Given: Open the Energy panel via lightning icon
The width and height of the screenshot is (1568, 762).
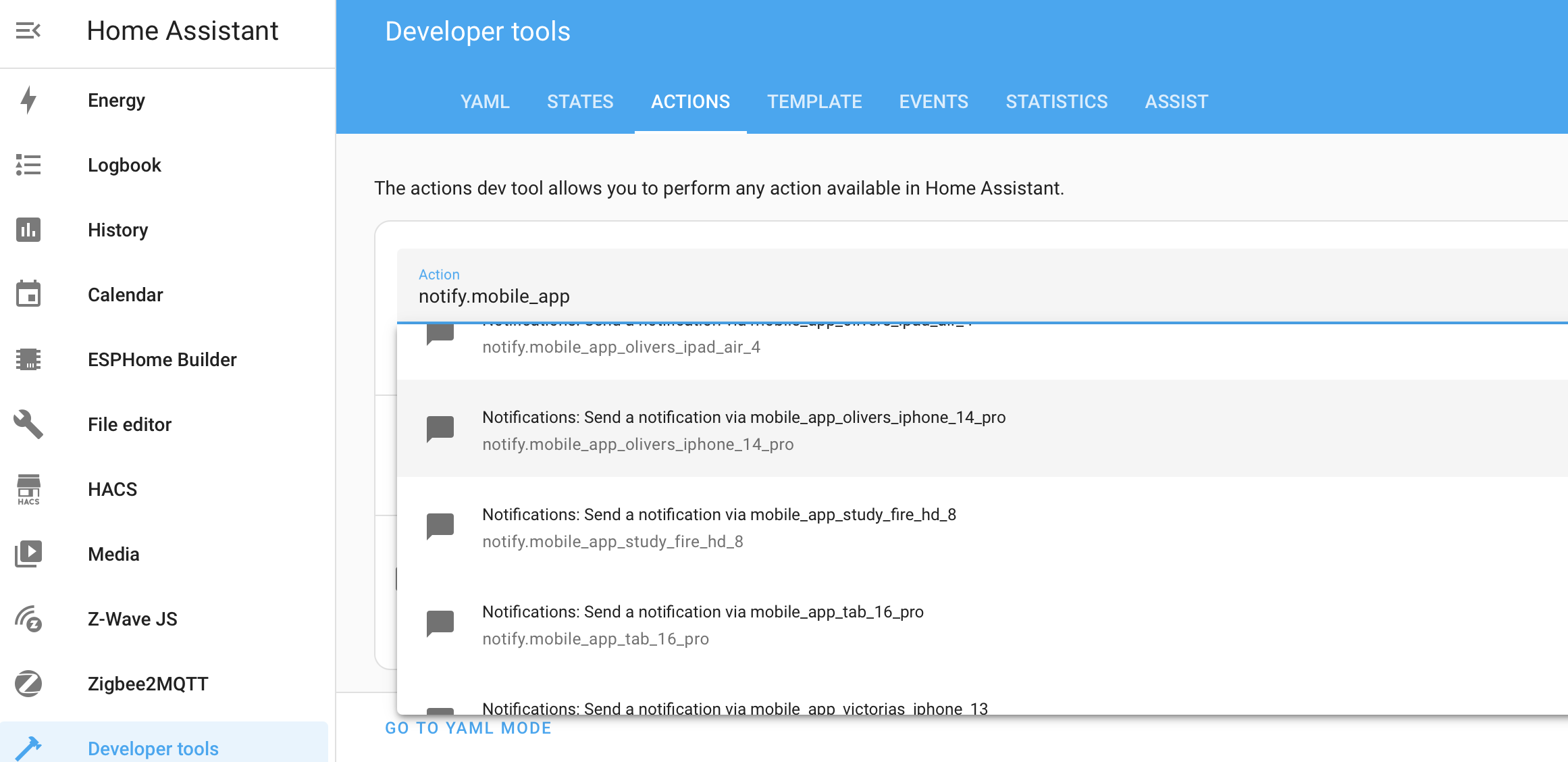Looking at the screenshot, I should pyautogui.click(x=28, y=100).
